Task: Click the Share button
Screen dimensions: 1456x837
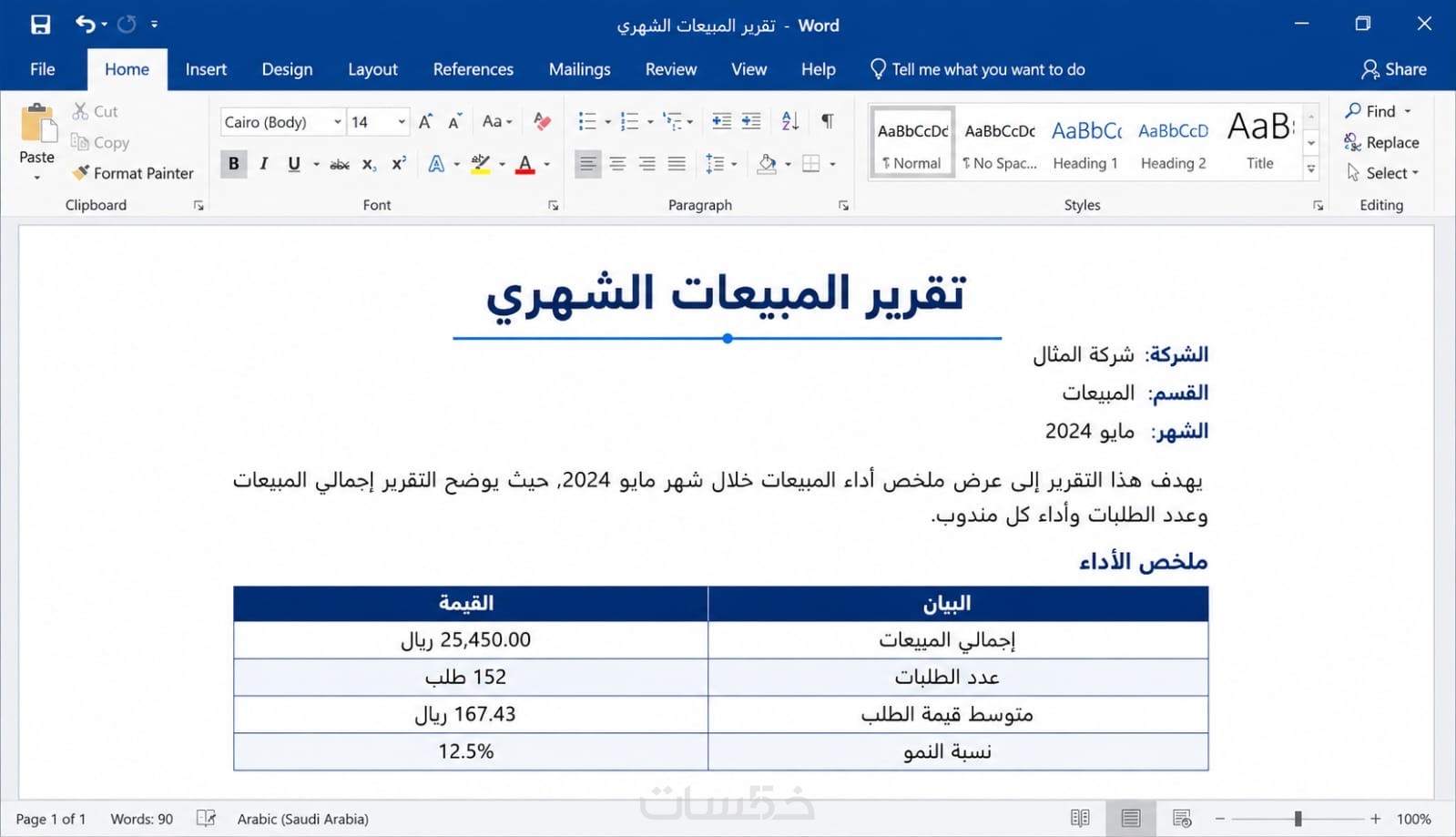Action: point(1393,69)
